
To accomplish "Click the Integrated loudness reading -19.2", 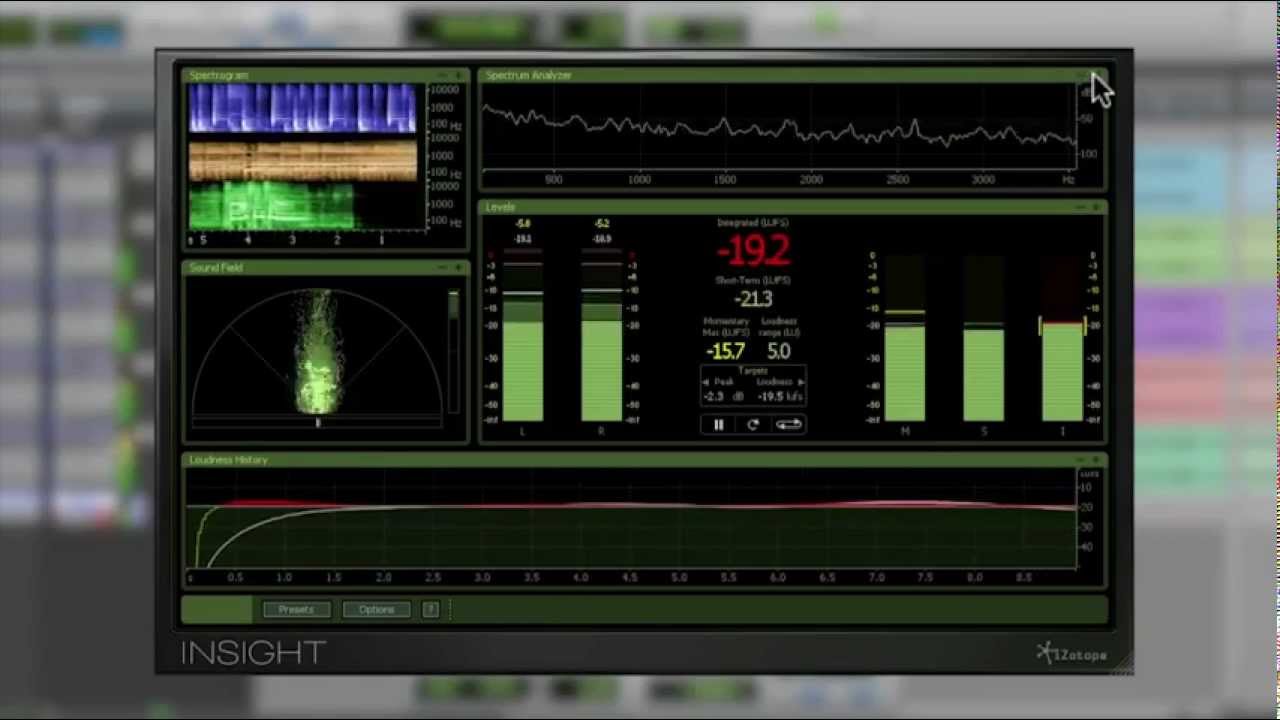I will 753,250.
